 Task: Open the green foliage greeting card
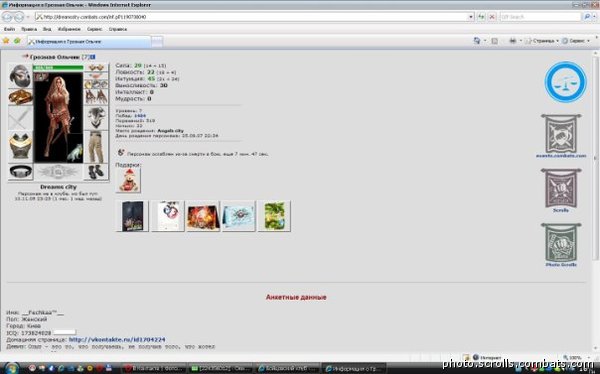click(274, 216)
